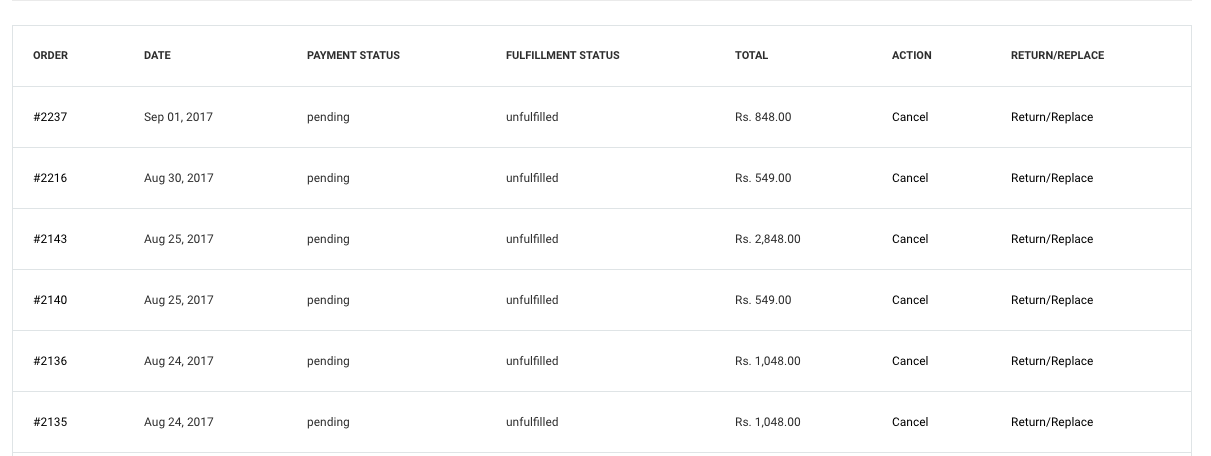Click Return/Replace for order #2237
The height and width of the screenshot is (456, 1211).
[x=1052, y=117]
